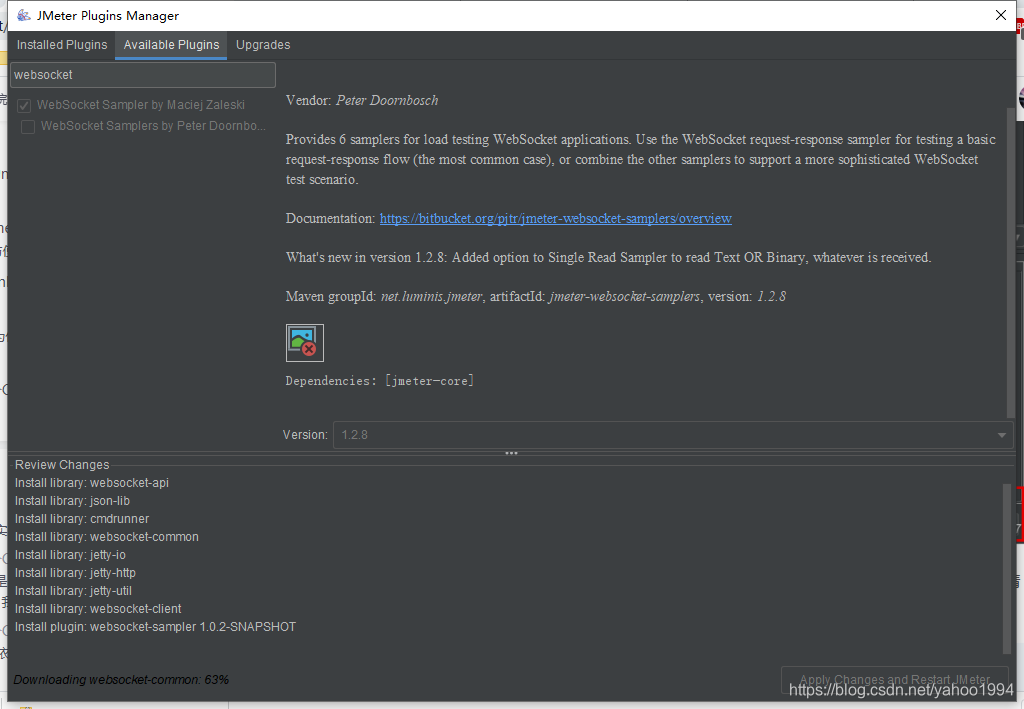Click the split pane divider dots handle
This screenshot has width=1024, height=709.
coord(511,453)
